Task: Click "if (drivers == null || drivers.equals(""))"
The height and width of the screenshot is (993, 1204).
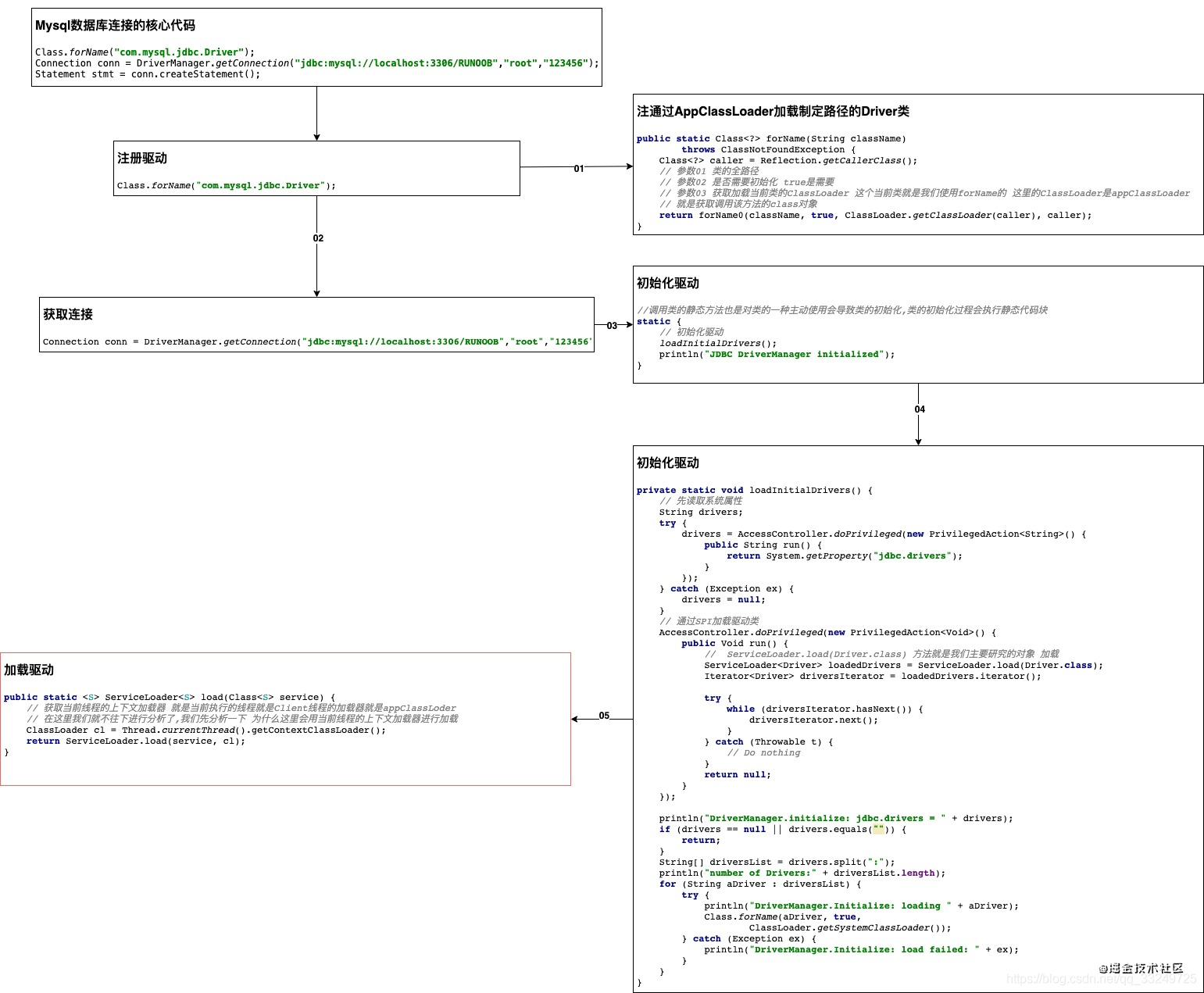Action: [783, 829]
